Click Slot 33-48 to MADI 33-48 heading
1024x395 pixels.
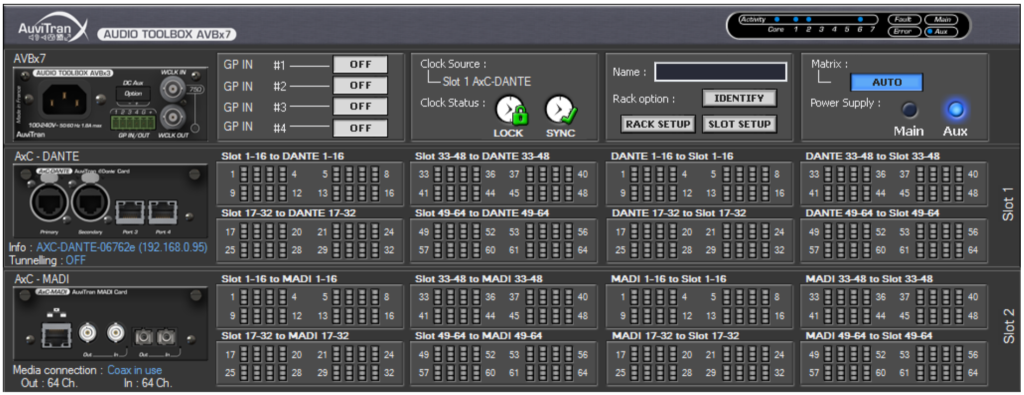click(479, 279)
